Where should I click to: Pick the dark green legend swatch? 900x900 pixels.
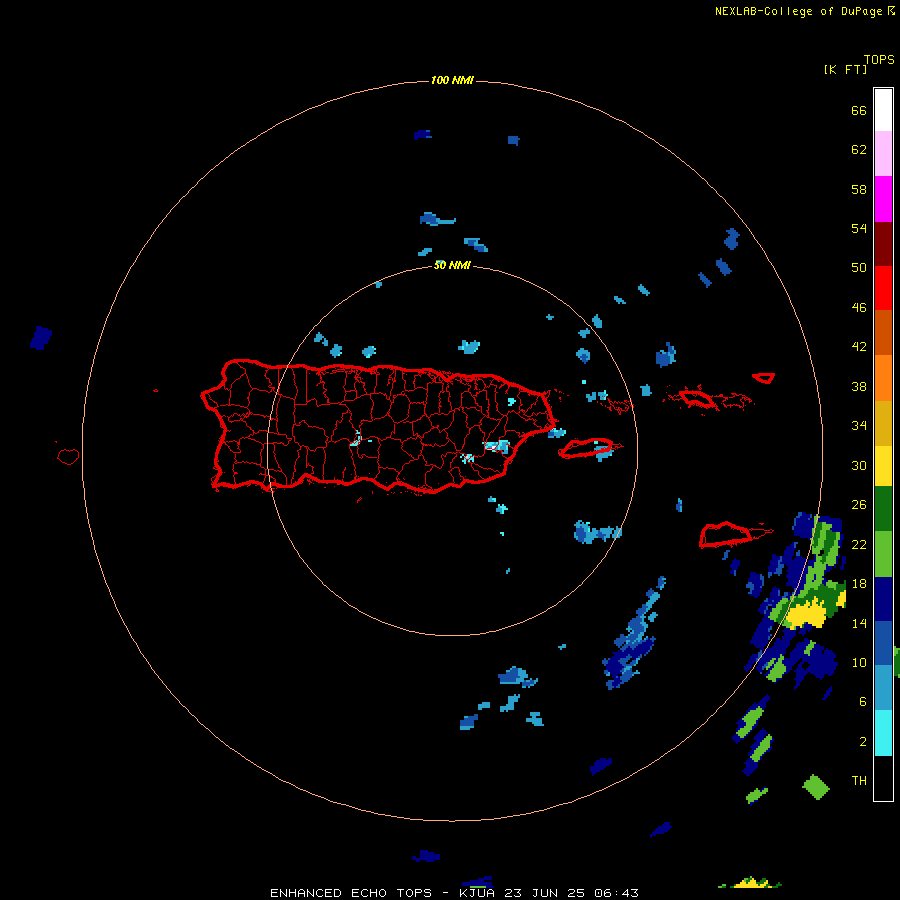coord(883,509)
